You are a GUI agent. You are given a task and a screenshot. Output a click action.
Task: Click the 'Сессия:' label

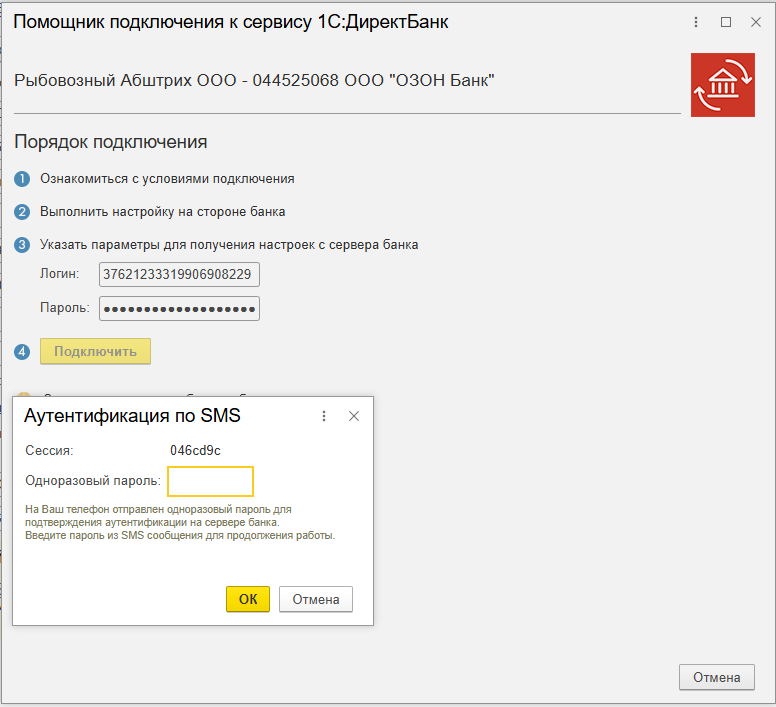(x=49, y=450)
